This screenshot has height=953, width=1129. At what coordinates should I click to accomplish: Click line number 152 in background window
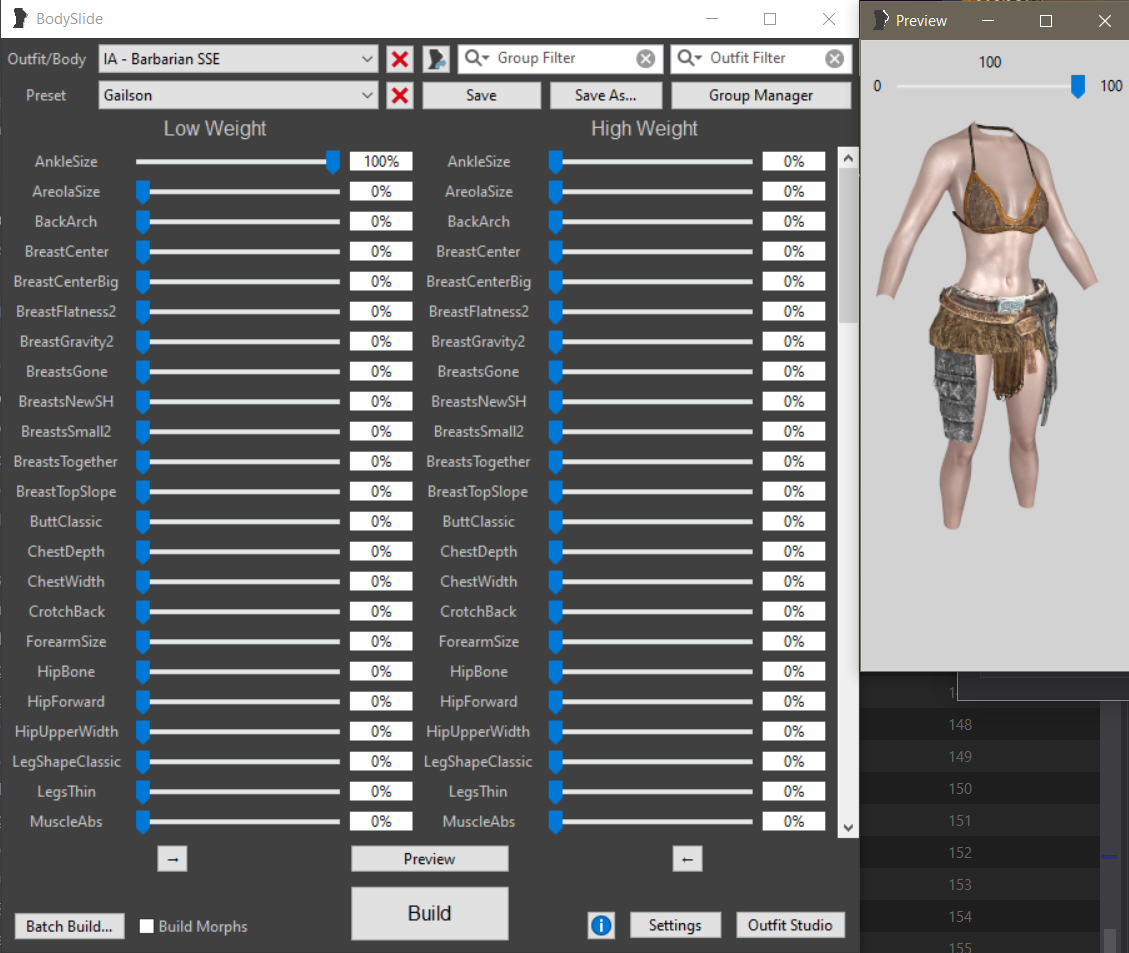point(960,853)
